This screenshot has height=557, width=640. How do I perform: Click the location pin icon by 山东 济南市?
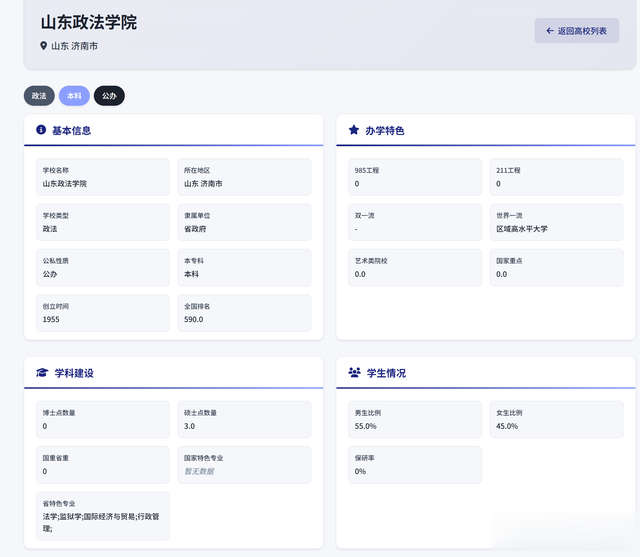pyautogui.click(x=43, y=46)
